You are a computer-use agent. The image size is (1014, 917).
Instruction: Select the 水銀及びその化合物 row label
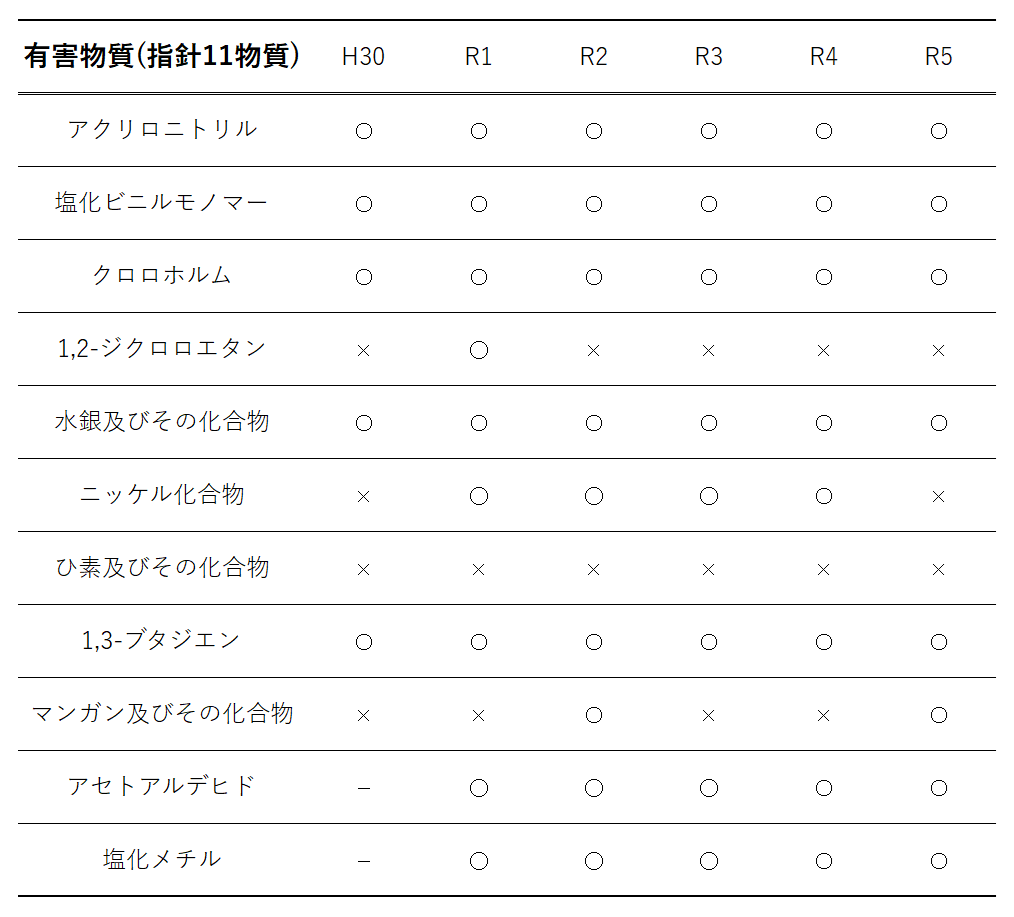[162, 421]
